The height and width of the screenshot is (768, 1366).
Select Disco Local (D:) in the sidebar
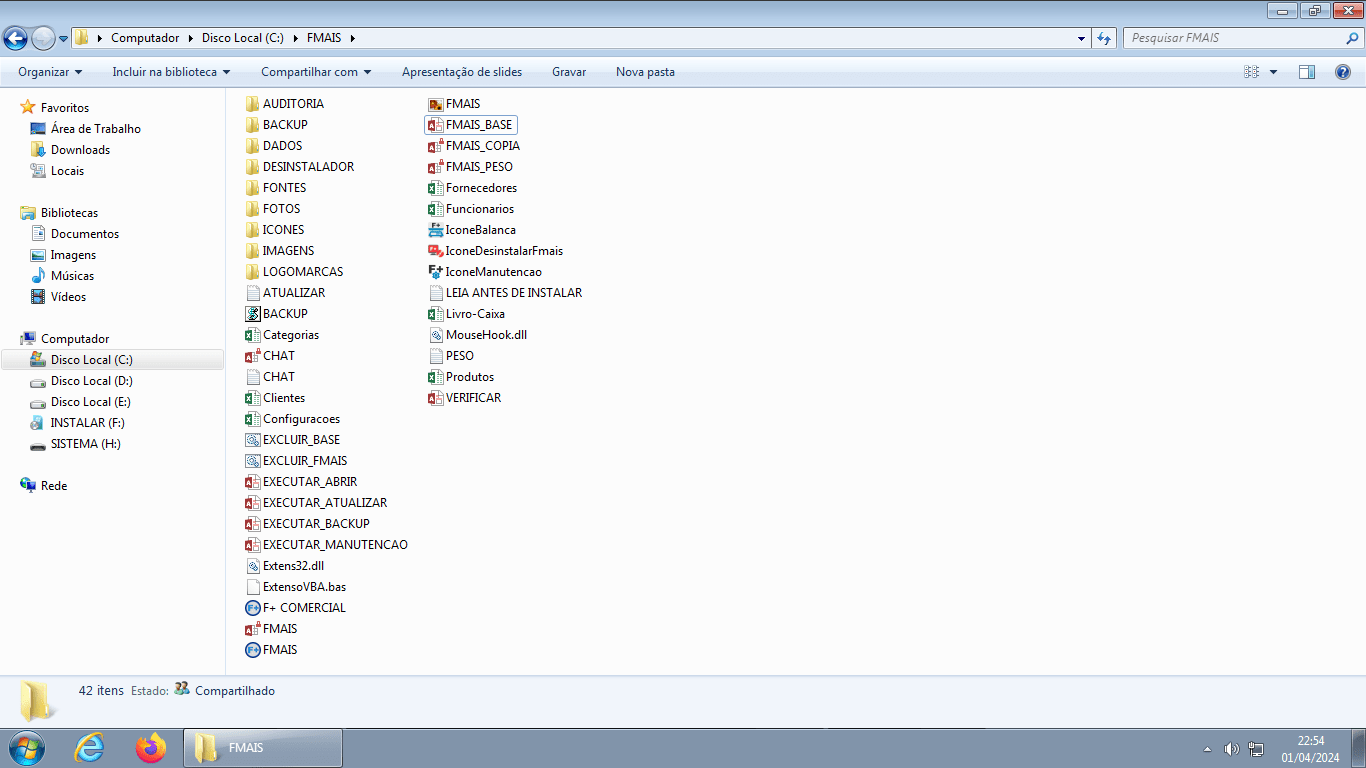tap(92, 381)
